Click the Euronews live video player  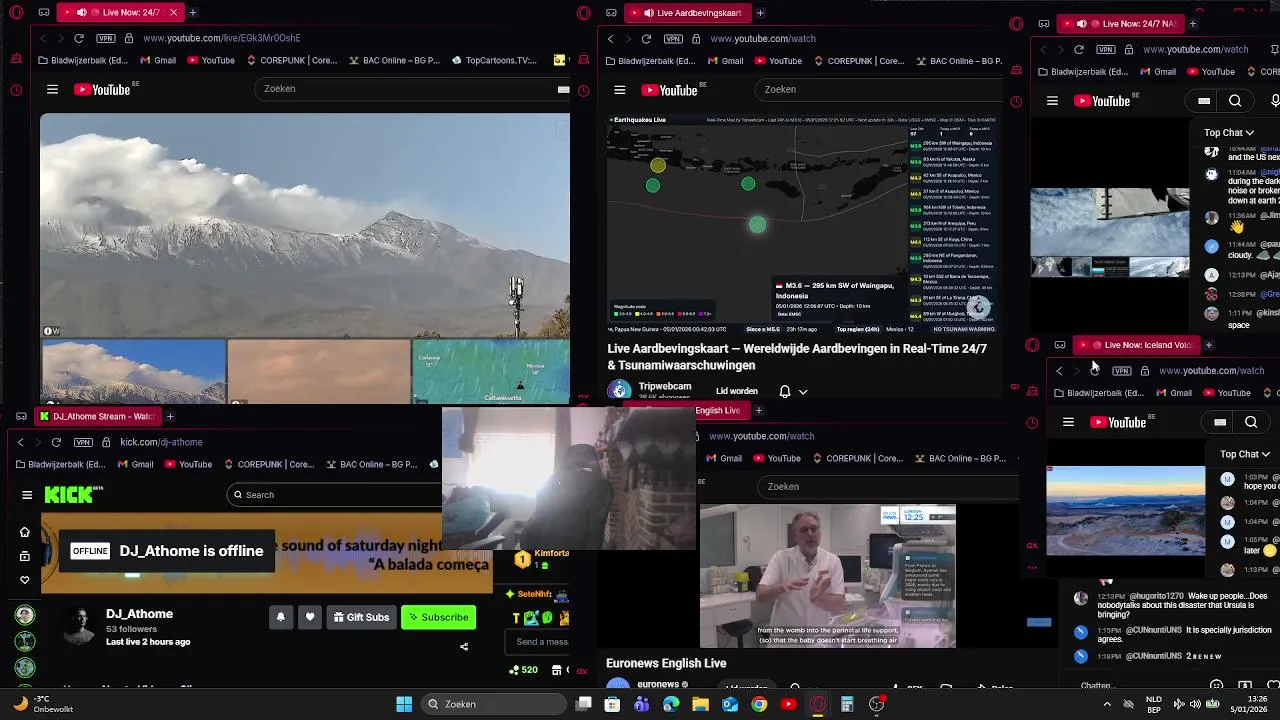(827, 576)
